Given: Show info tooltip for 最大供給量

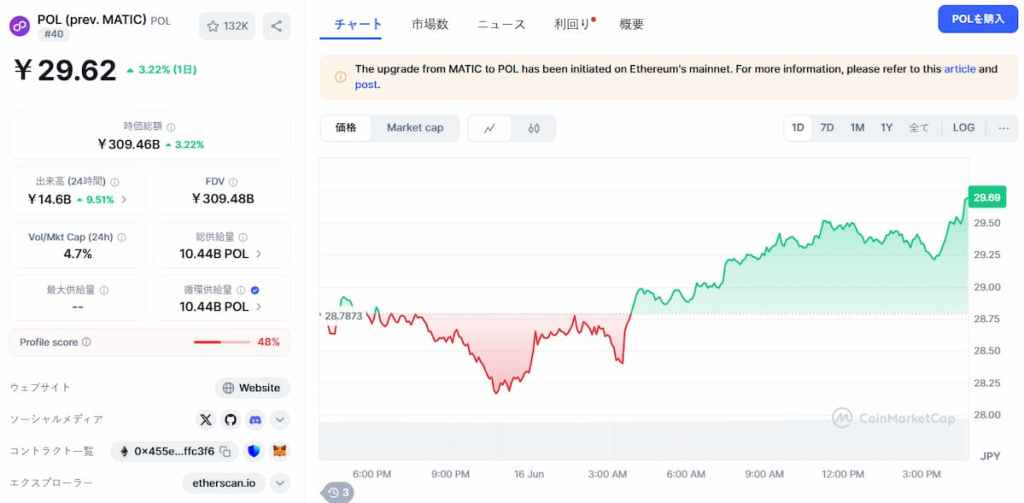Looking at the screenshot, I should point(104,290).
